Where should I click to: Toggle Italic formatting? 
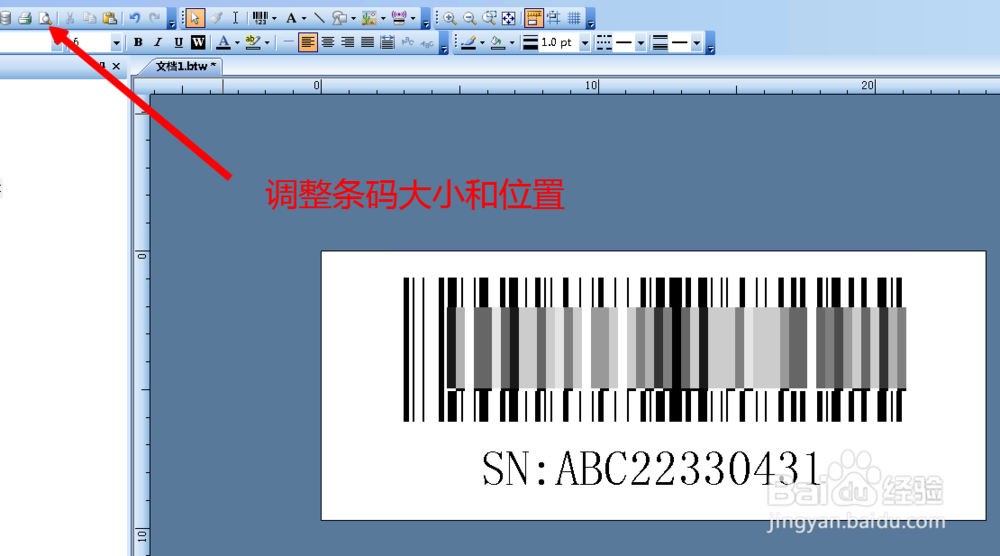pos(158,43)
